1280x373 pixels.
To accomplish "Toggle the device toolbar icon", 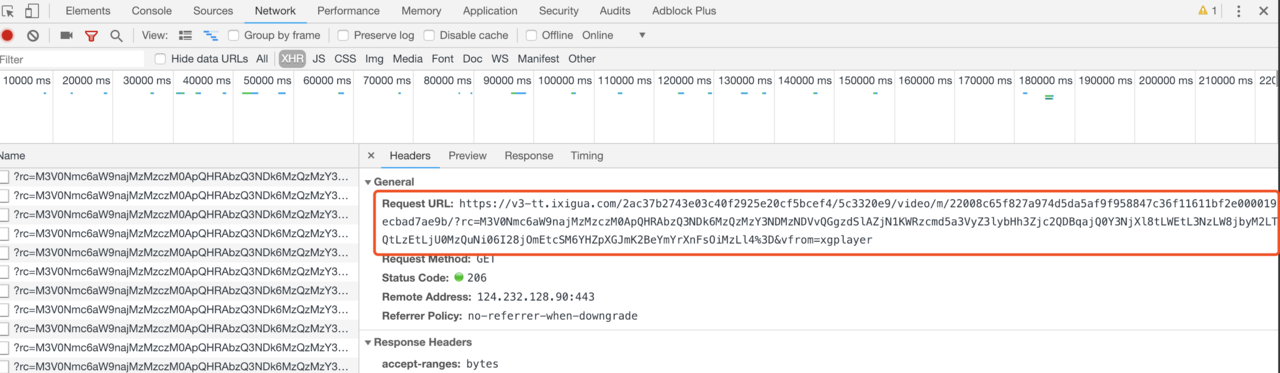I will 32,11.
